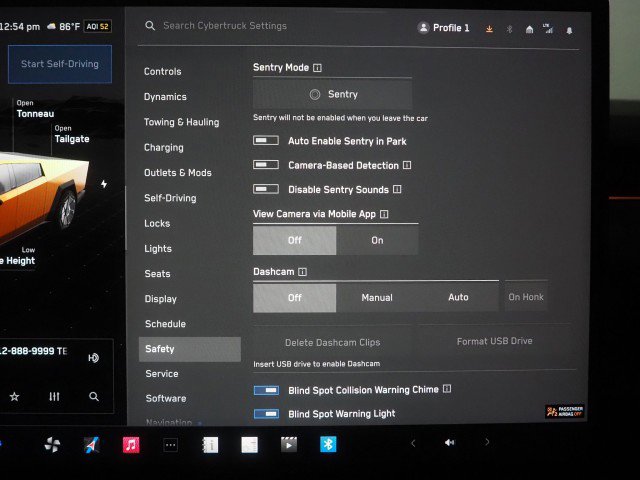Image resolution: width=640 pixels, height=480 pixels.
Task: Click Delete Dashcam Clips
Action: tap(332, 342)
